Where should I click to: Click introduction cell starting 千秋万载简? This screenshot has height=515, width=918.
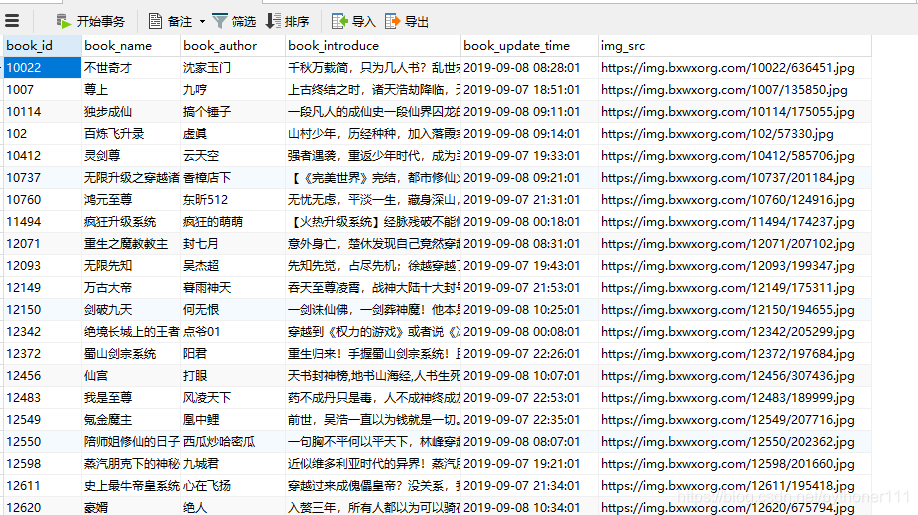(374, 68)
